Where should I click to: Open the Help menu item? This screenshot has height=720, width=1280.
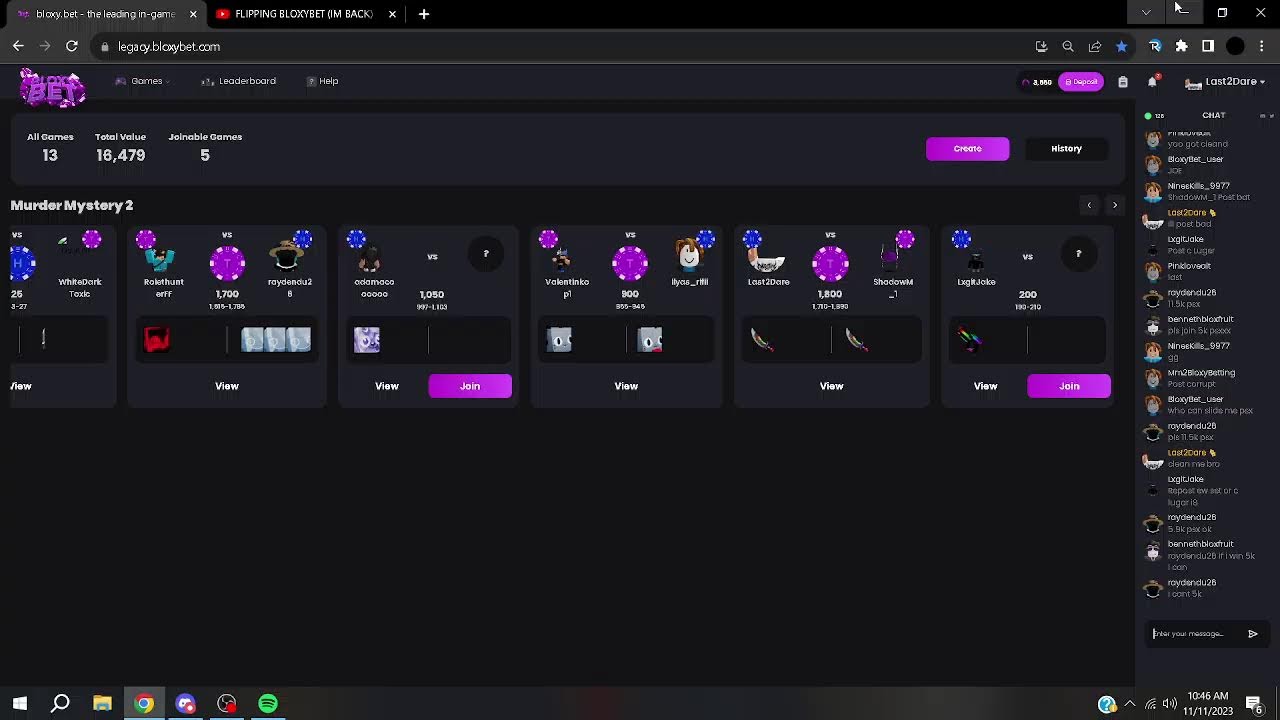(x=323, y=81)
